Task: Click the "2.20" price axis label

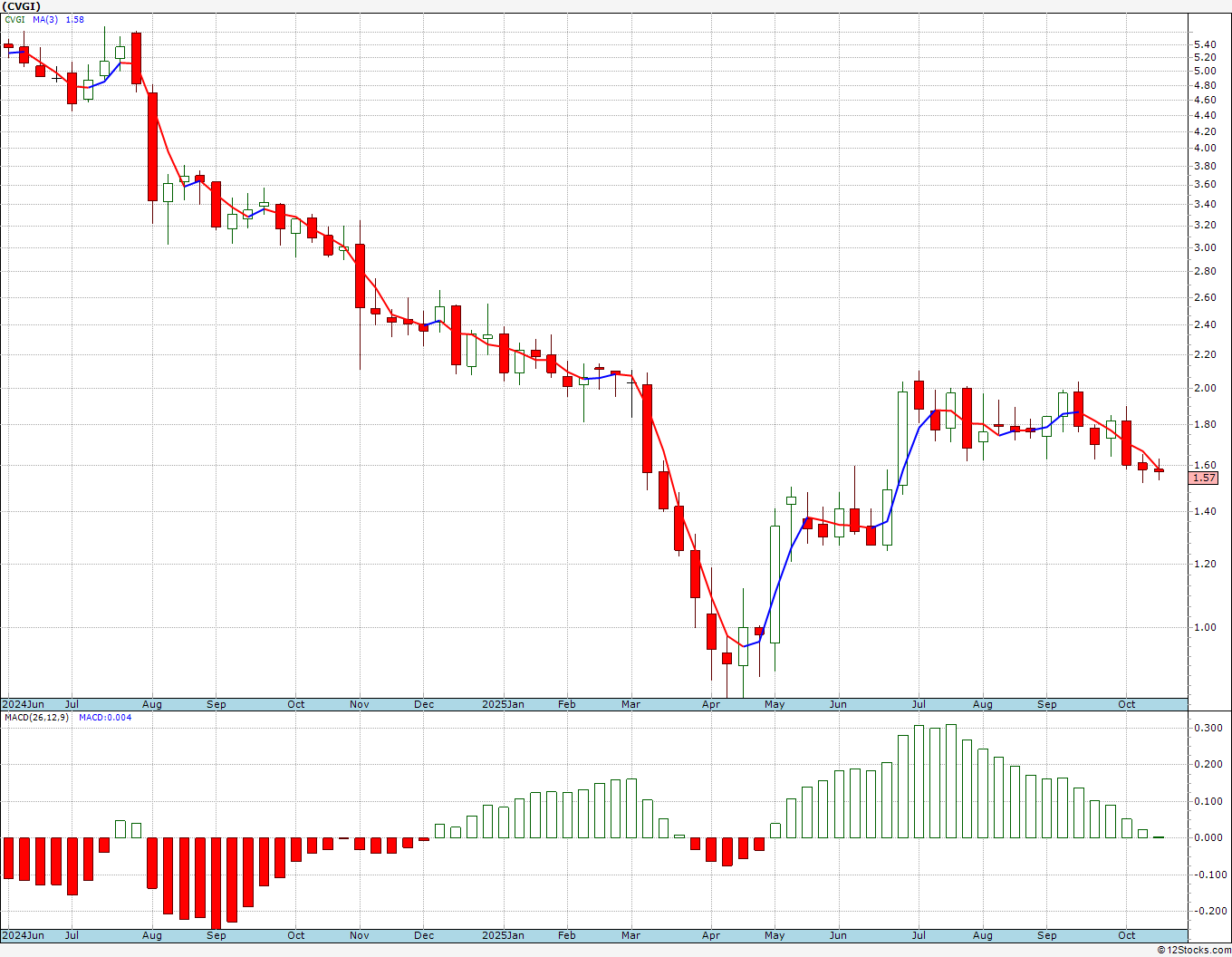Action: pyautogui.click(x=1205, y=354)
